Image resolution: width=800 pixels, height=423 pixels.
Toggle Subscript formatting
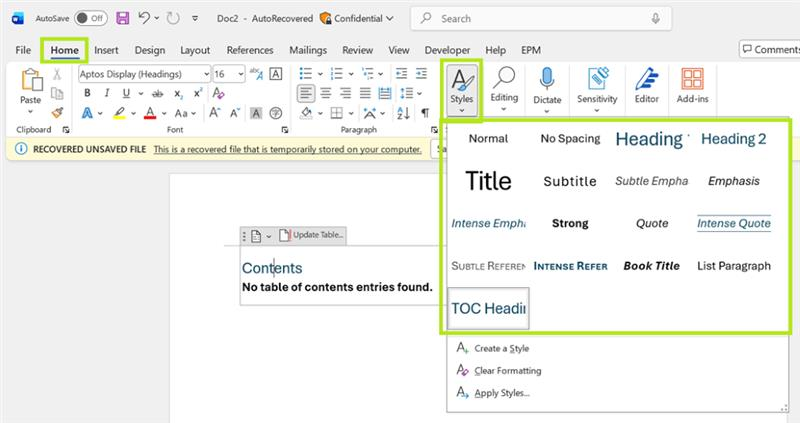pos(178,93)
